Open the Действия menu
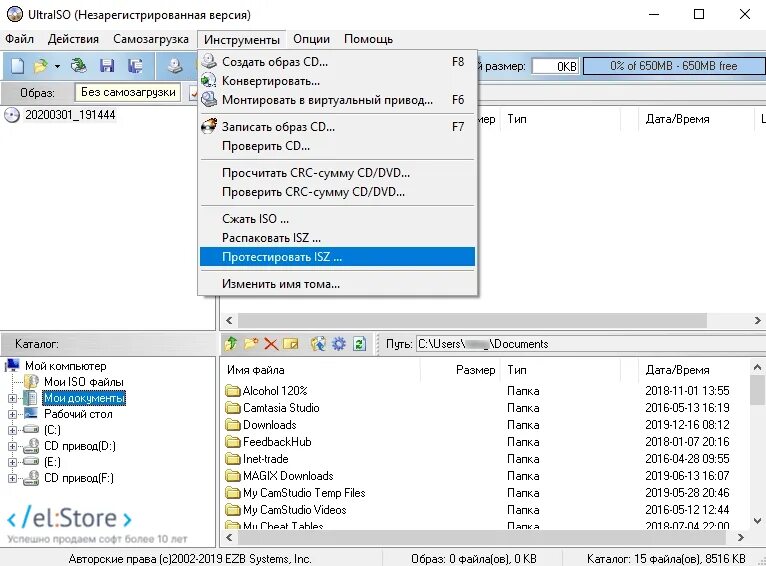Image resolution: width=766 pixels, height=566 pixels. pyautogui.click(x=73, y=39)
